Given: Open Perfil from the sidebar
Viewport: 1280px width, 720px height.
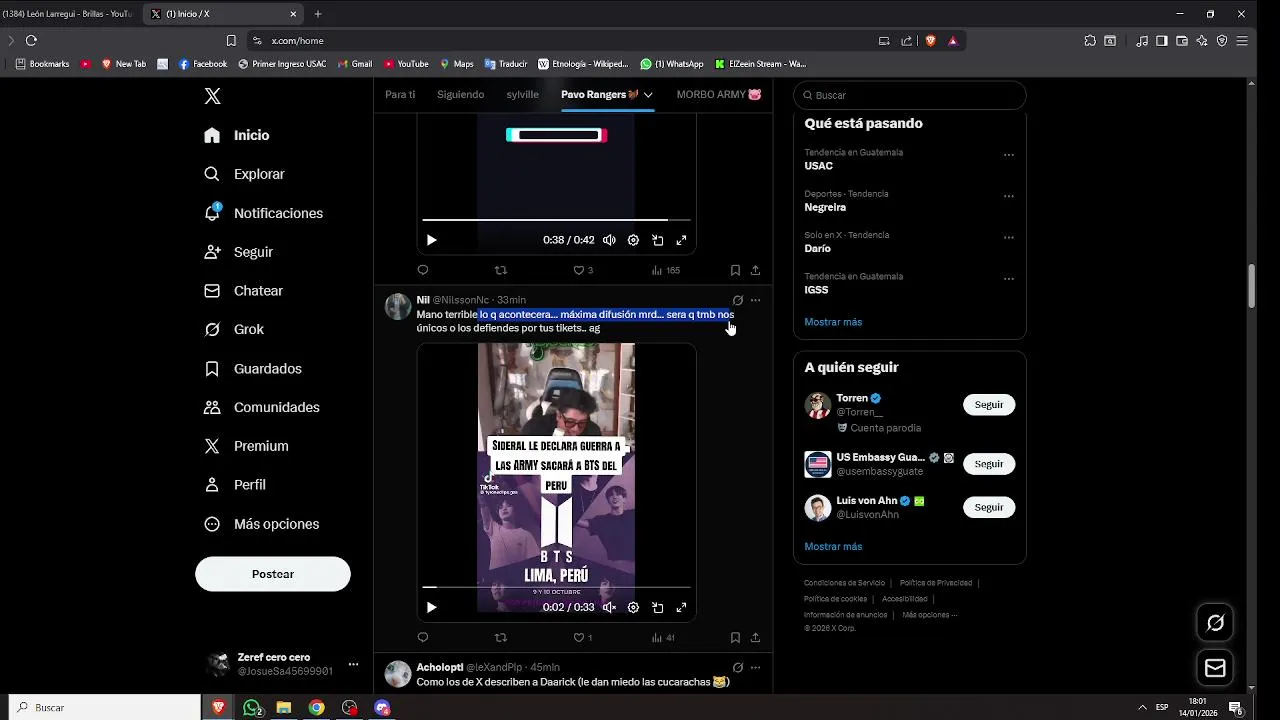Looking at the screenshot, I should [x=235, y=485].
